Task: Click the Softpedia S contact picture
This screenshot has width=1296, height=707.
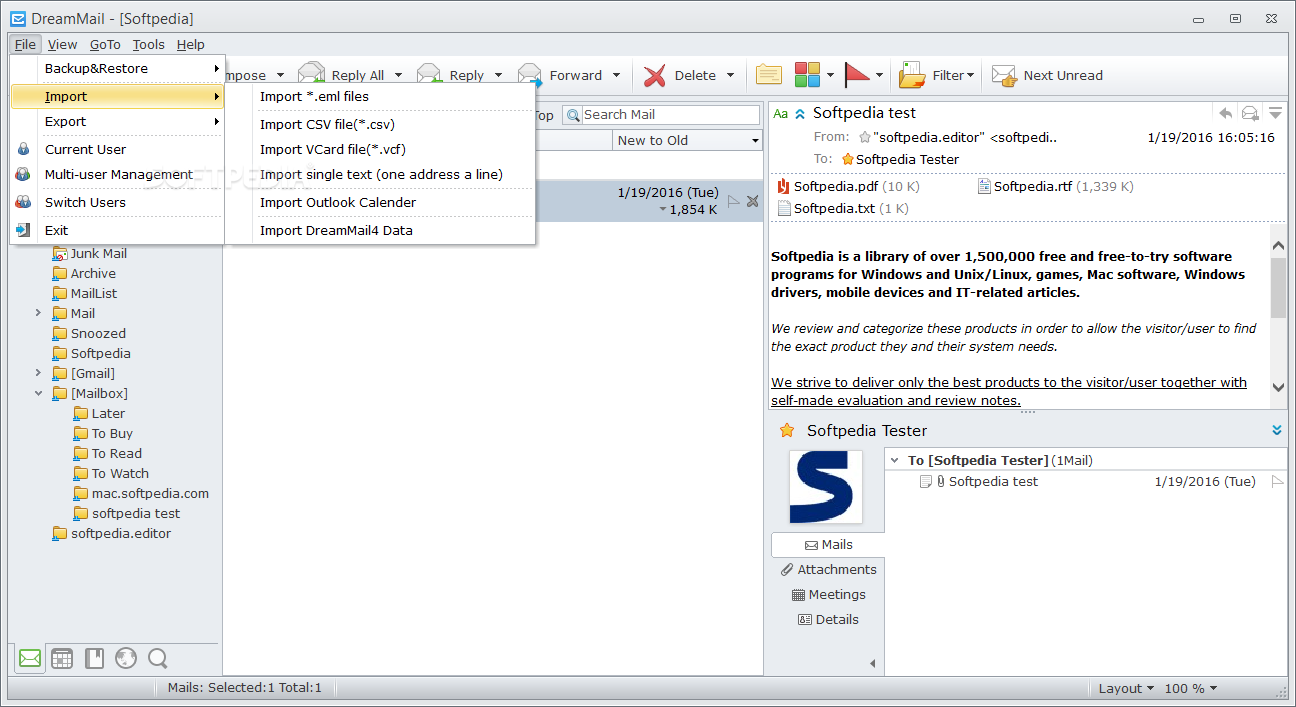Action: 825,487
